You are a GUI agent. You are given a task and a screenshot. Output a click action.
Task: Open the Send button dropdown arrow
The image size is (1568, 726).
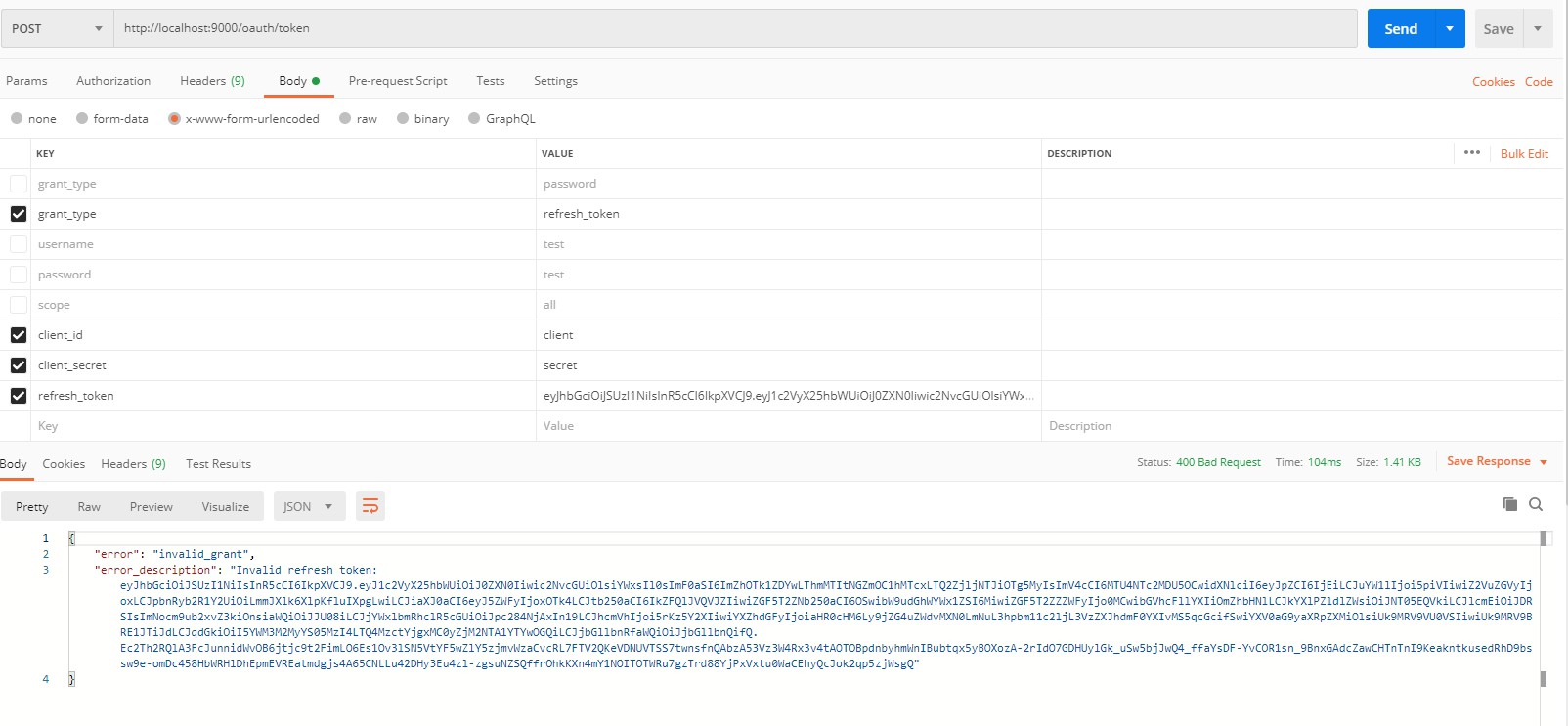point(1449,28)
